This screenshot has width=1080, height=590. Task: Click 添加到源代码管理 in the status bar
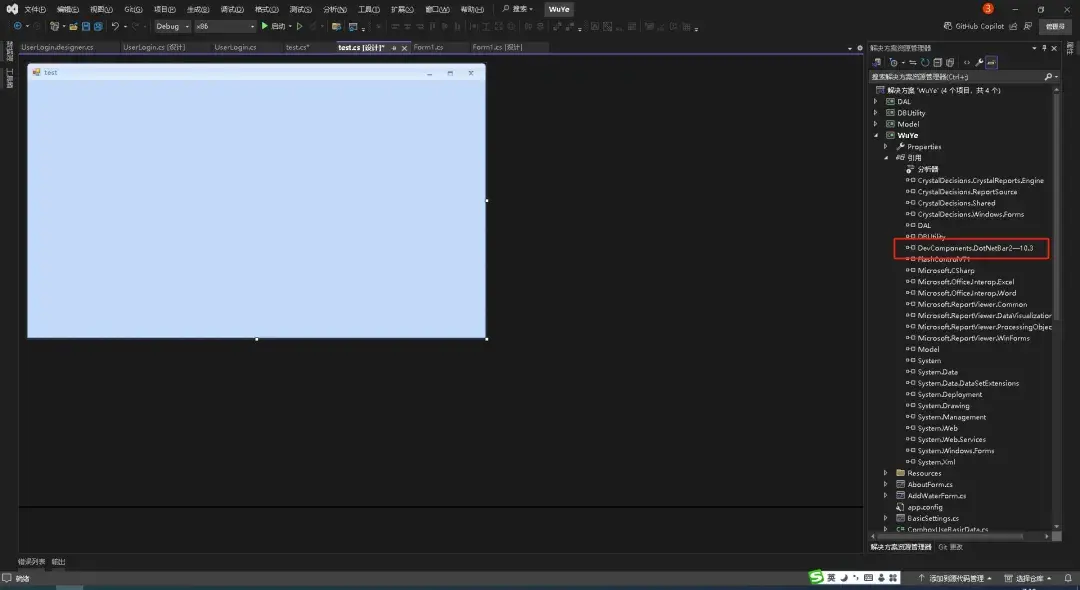click(955, 578)
